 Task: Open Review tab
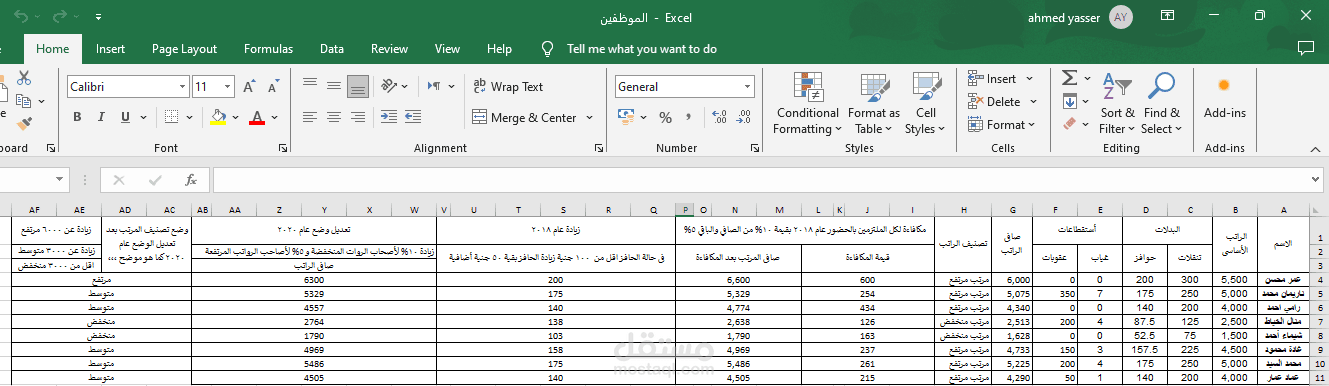coord(389,48)
